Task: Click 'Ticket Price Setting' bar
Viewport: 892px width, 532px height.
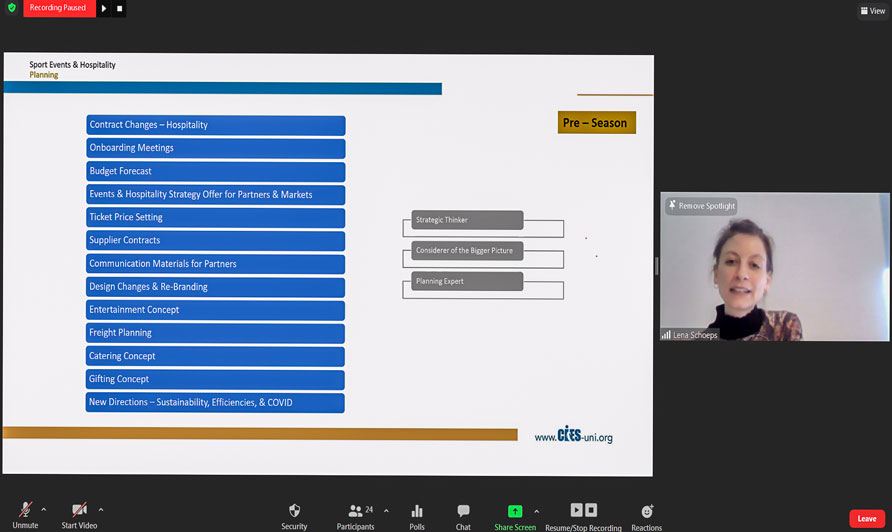Action: tap(216, 217)
